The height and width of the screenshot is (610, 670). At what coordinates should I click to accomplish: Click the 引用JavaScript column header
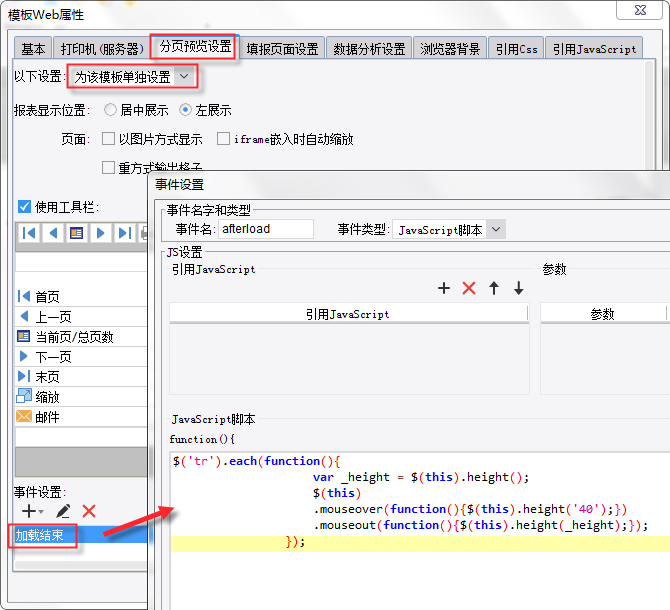pyautogui.click(x=349, y=314)
